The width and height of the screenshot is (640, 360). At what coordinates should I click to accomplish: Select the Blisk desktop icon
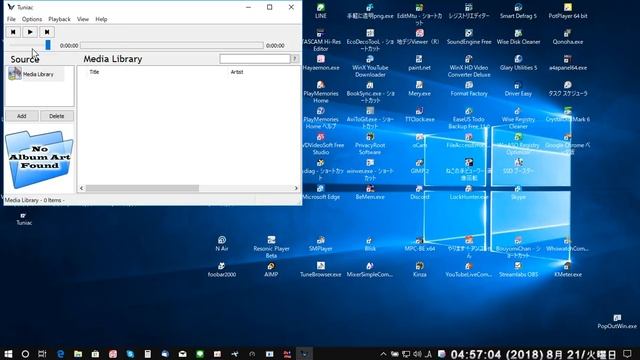(370, 244)
